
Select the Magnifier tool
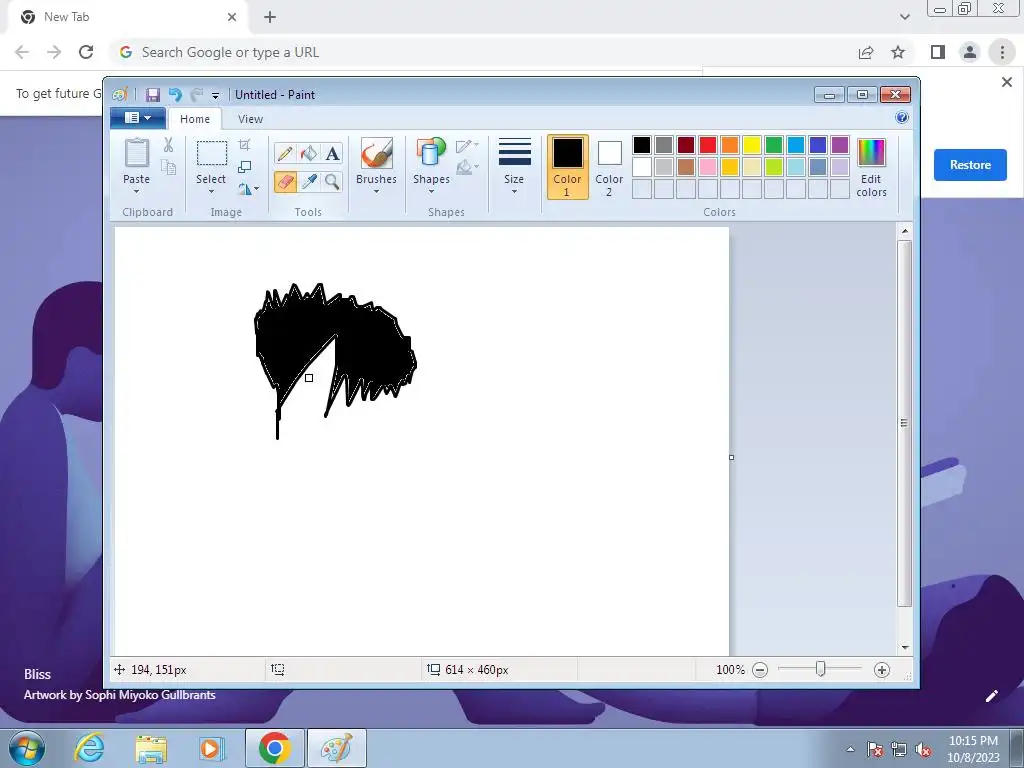click(332, 181)
